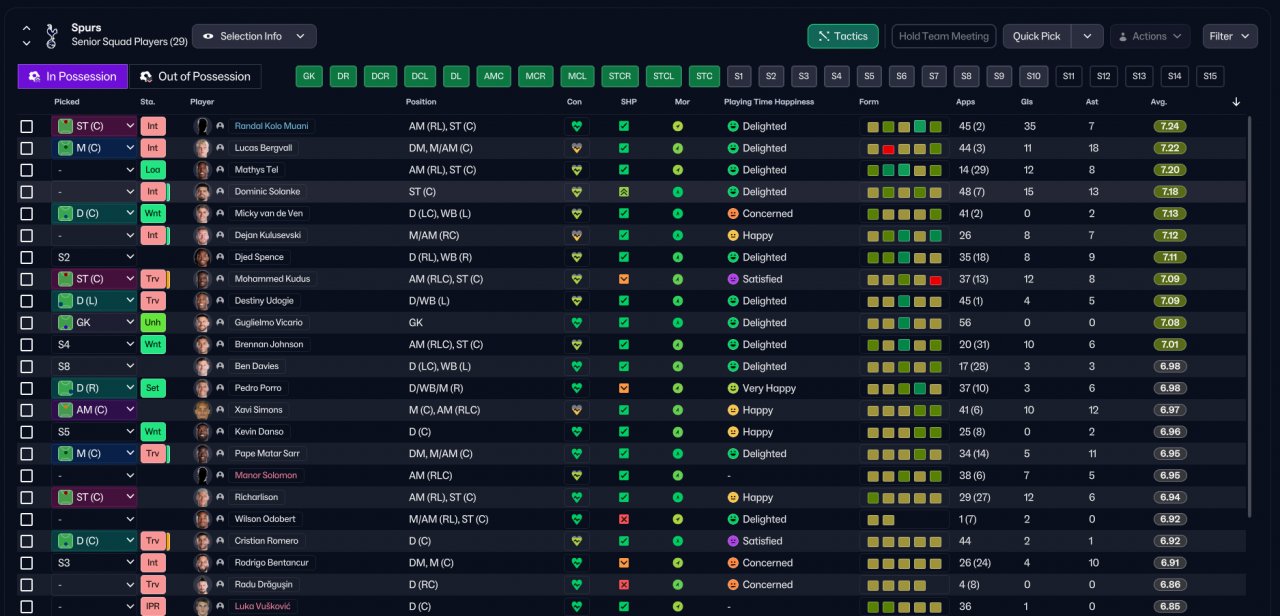This screenshot has height=616, width=1280.
Task: Click Mohammed Kudus's orange sharpness icon
Action: 624,279
